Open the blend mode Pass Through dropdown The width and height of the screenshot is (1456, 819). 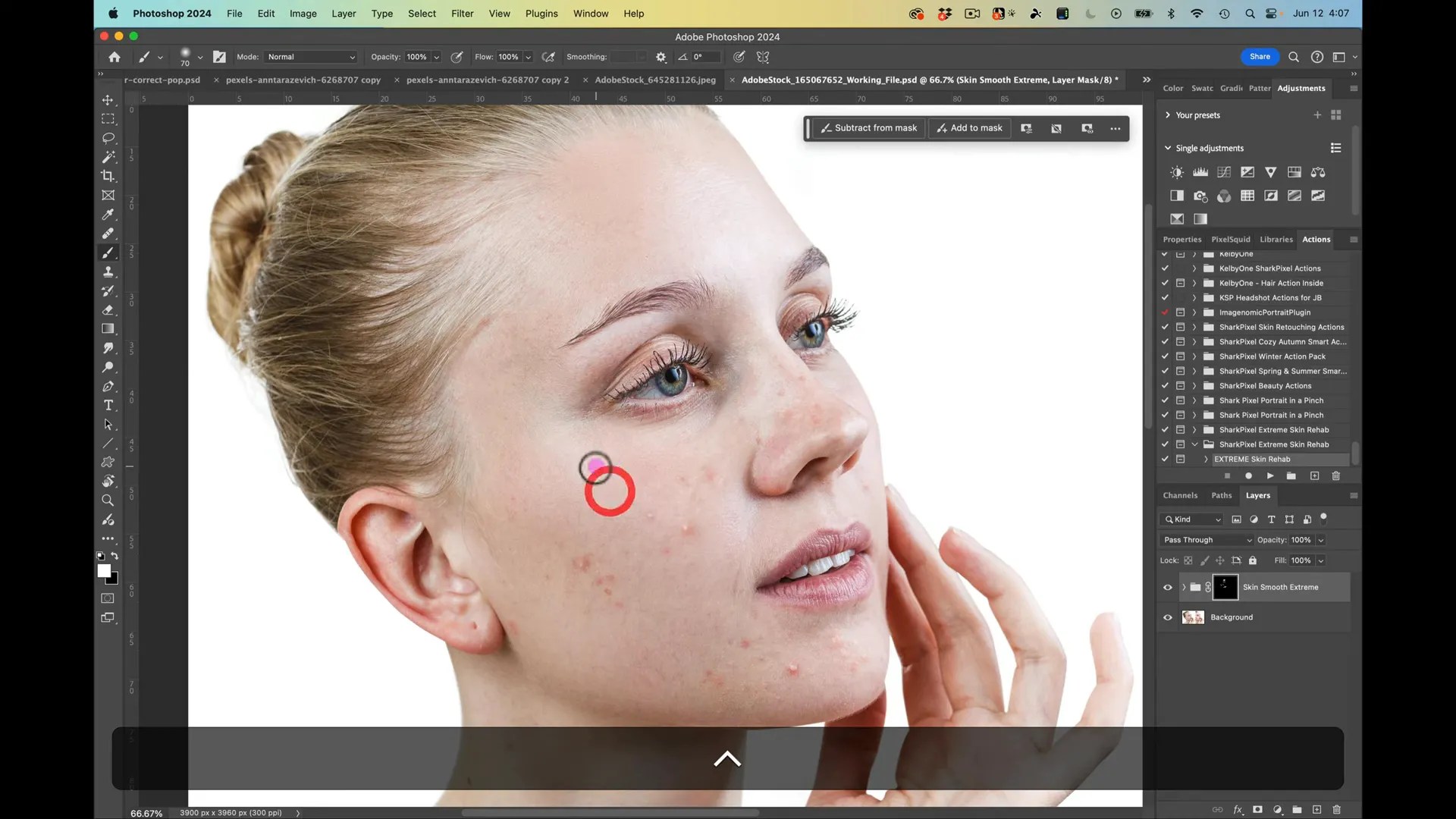pos(1206,540)
